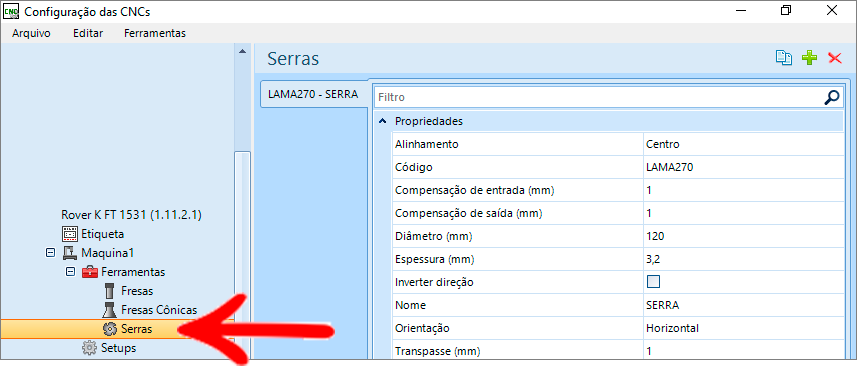
Task: Toggle the Inverter direção checkbox
Action: 653,282
